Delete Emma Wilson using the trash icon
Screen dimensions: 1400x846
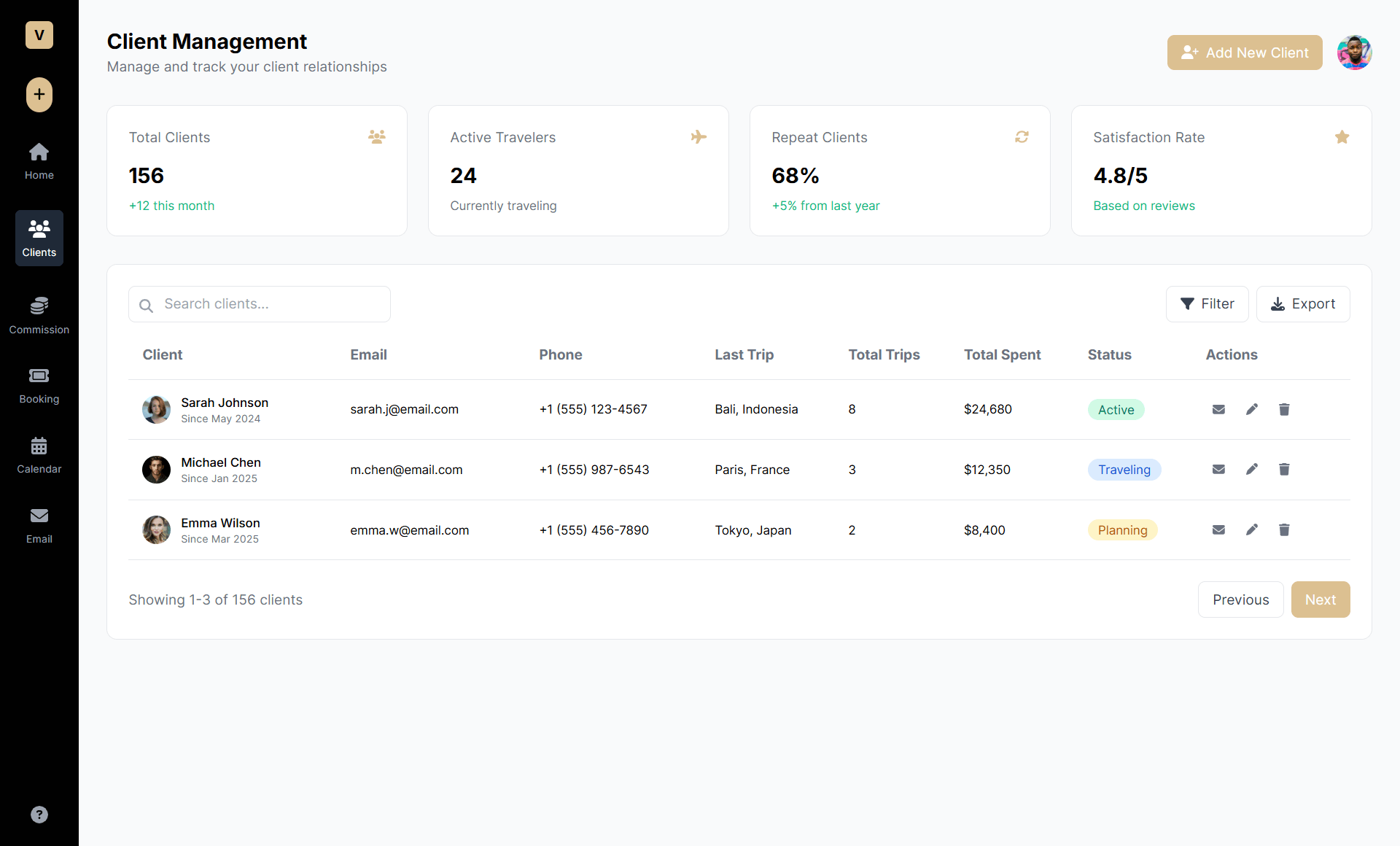tap(1283, 530)
